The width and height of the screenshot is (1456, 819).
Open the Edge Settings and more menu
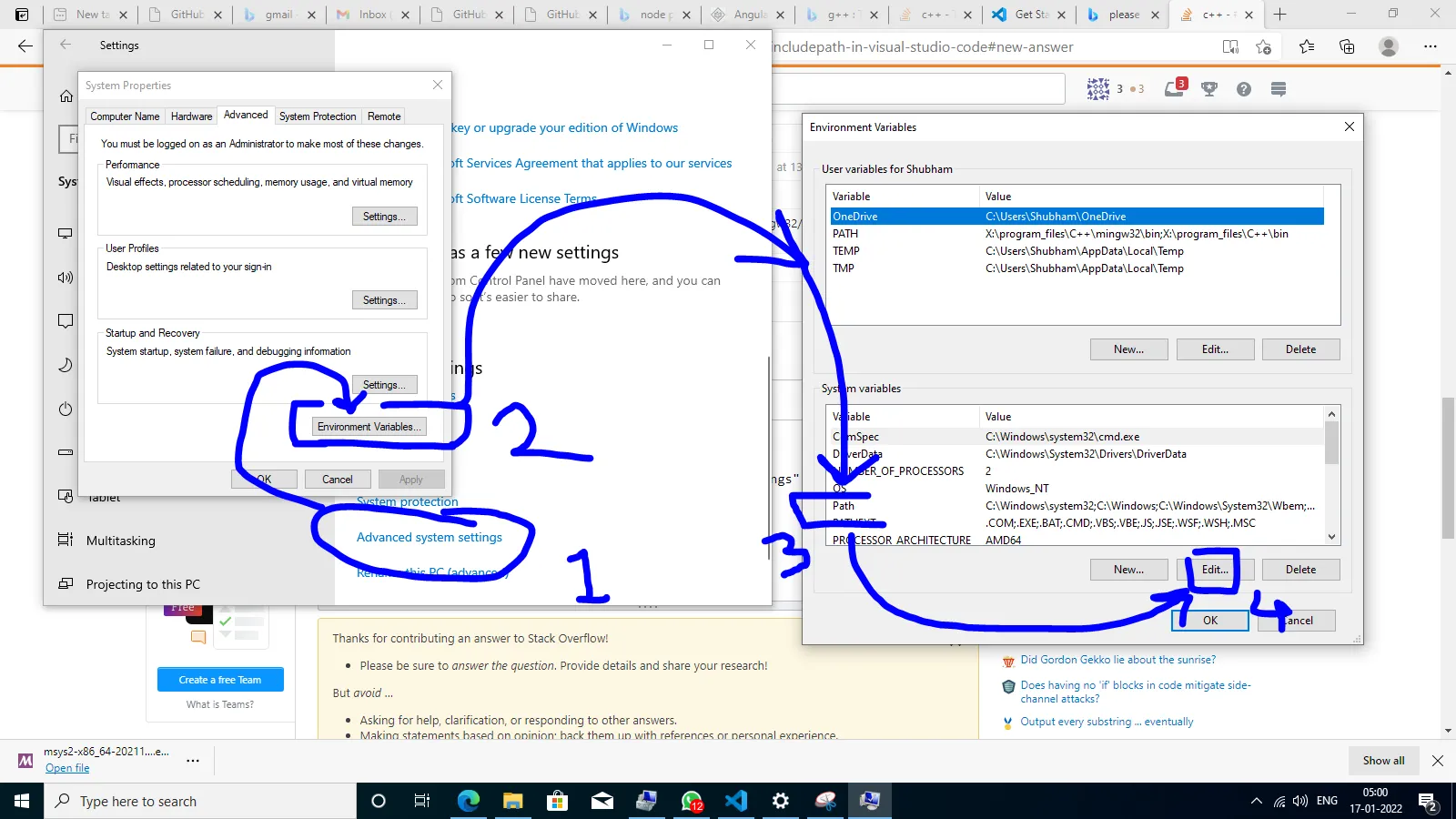1431,46
